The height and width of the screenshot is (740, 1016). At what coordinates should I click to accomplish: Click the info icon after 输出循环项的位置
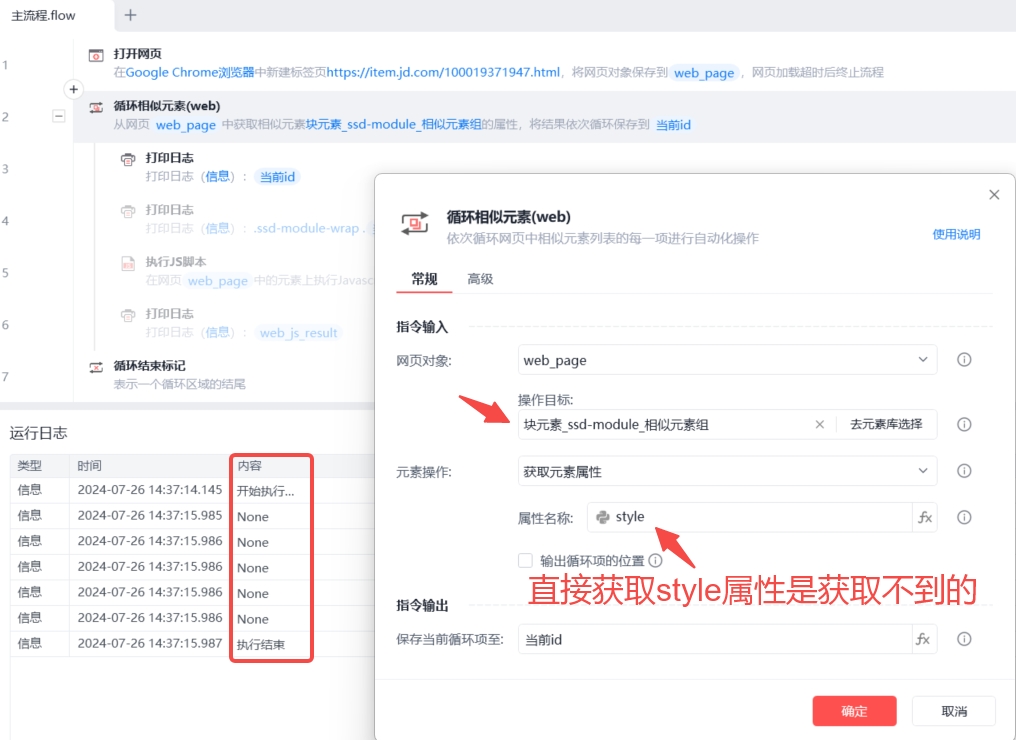(655, 561)
